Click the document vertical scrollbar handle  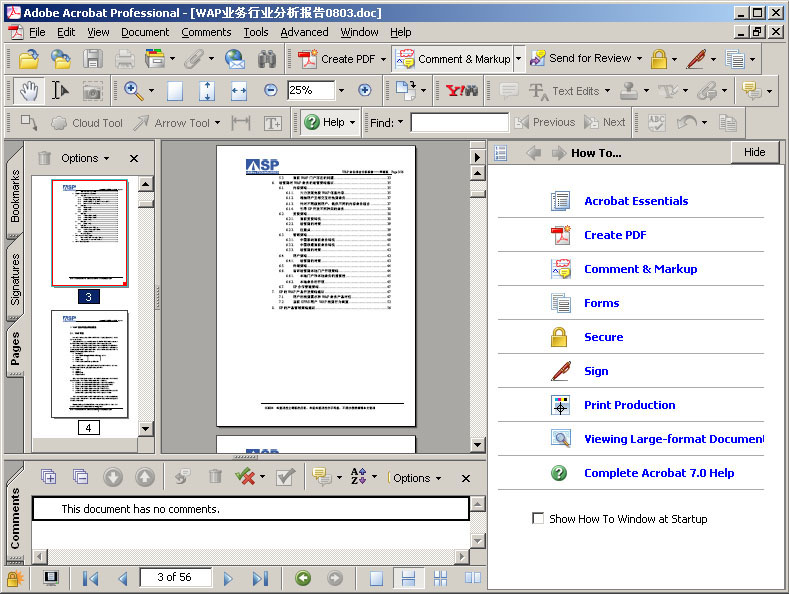pyautogui.click(x=478, y=193)
